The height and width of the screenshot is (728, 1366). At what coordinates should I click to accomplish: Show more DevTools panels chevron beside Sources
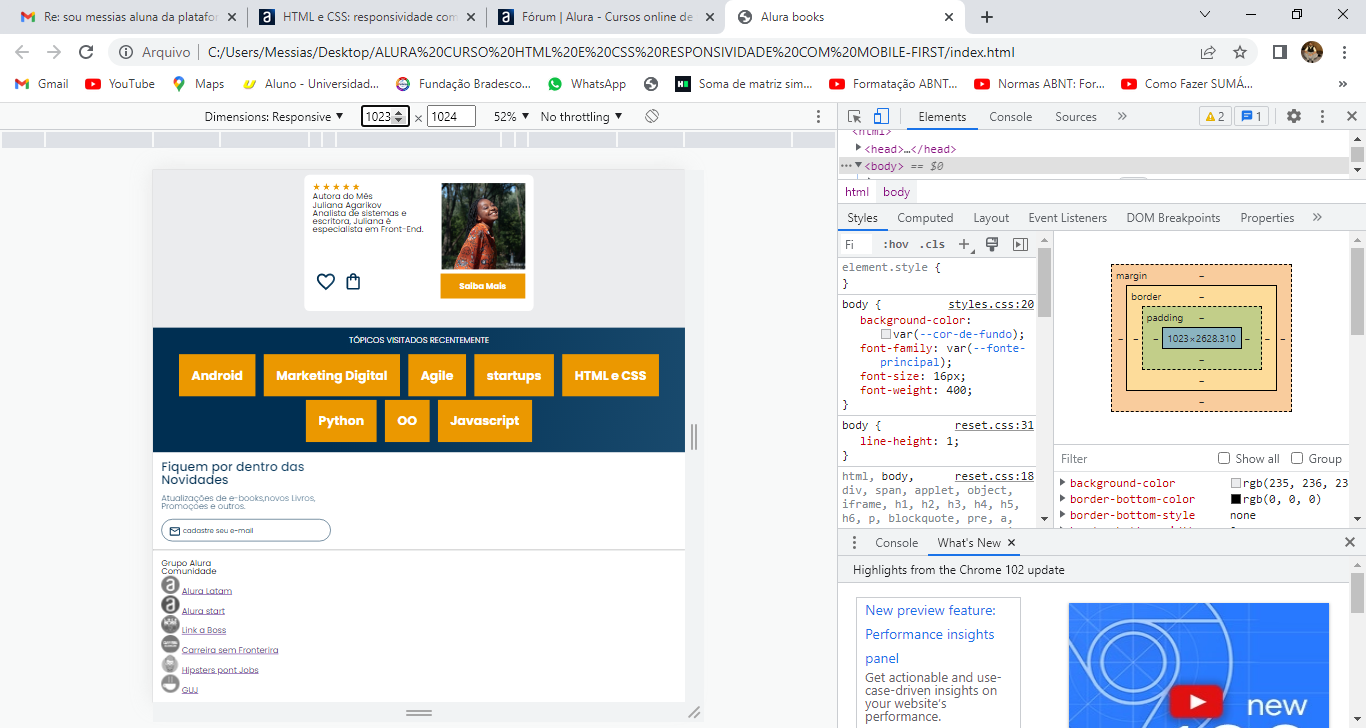coord(1122,117)
